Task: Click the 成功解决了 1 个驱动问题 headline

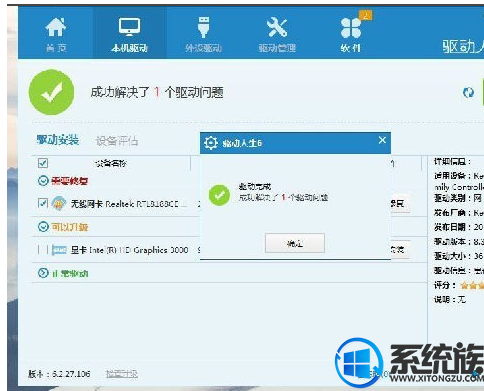Action: [x=157, y=92]
